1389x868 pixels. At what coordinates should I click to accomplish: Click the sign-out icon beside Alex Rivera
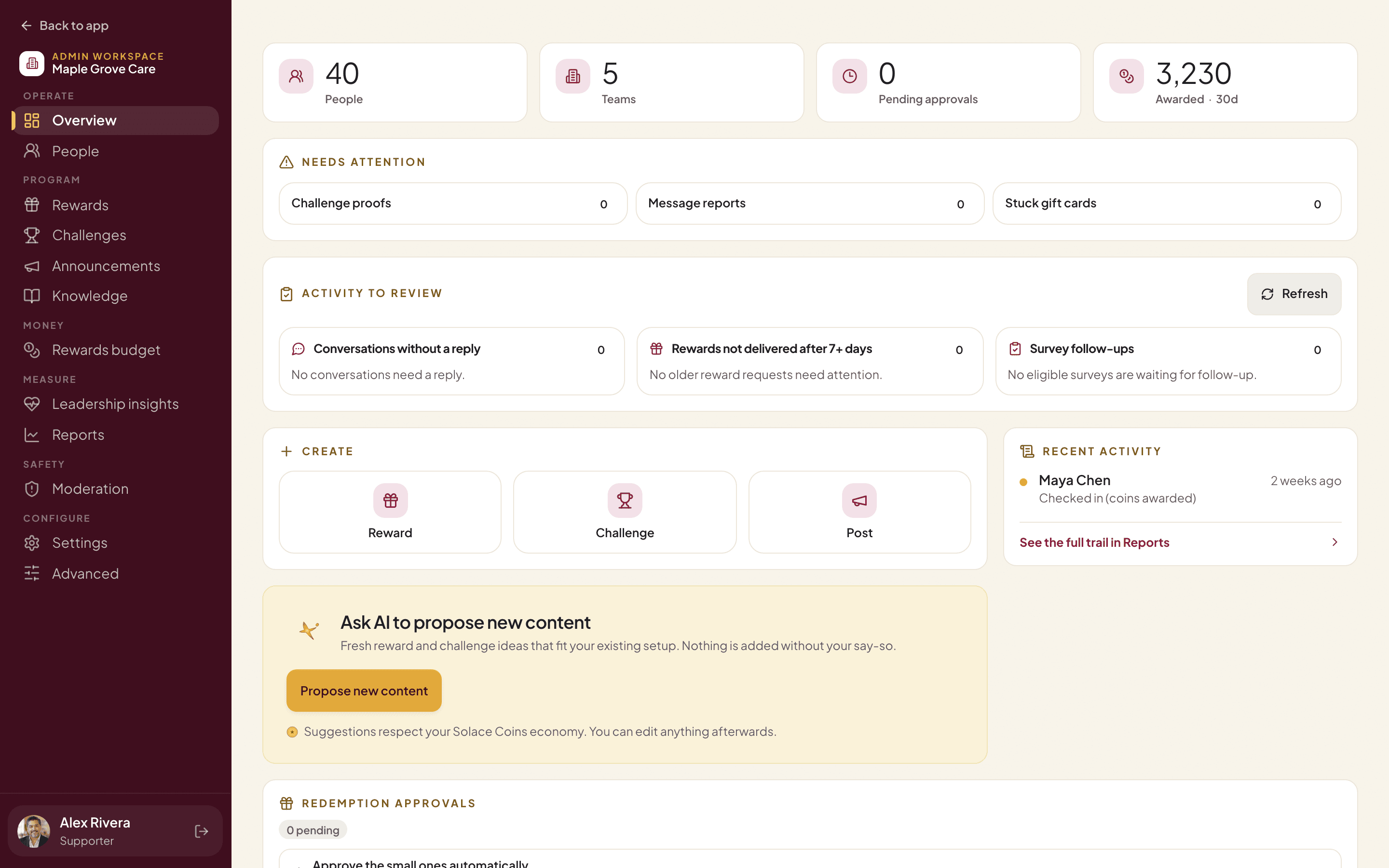[x=202, y=831]
